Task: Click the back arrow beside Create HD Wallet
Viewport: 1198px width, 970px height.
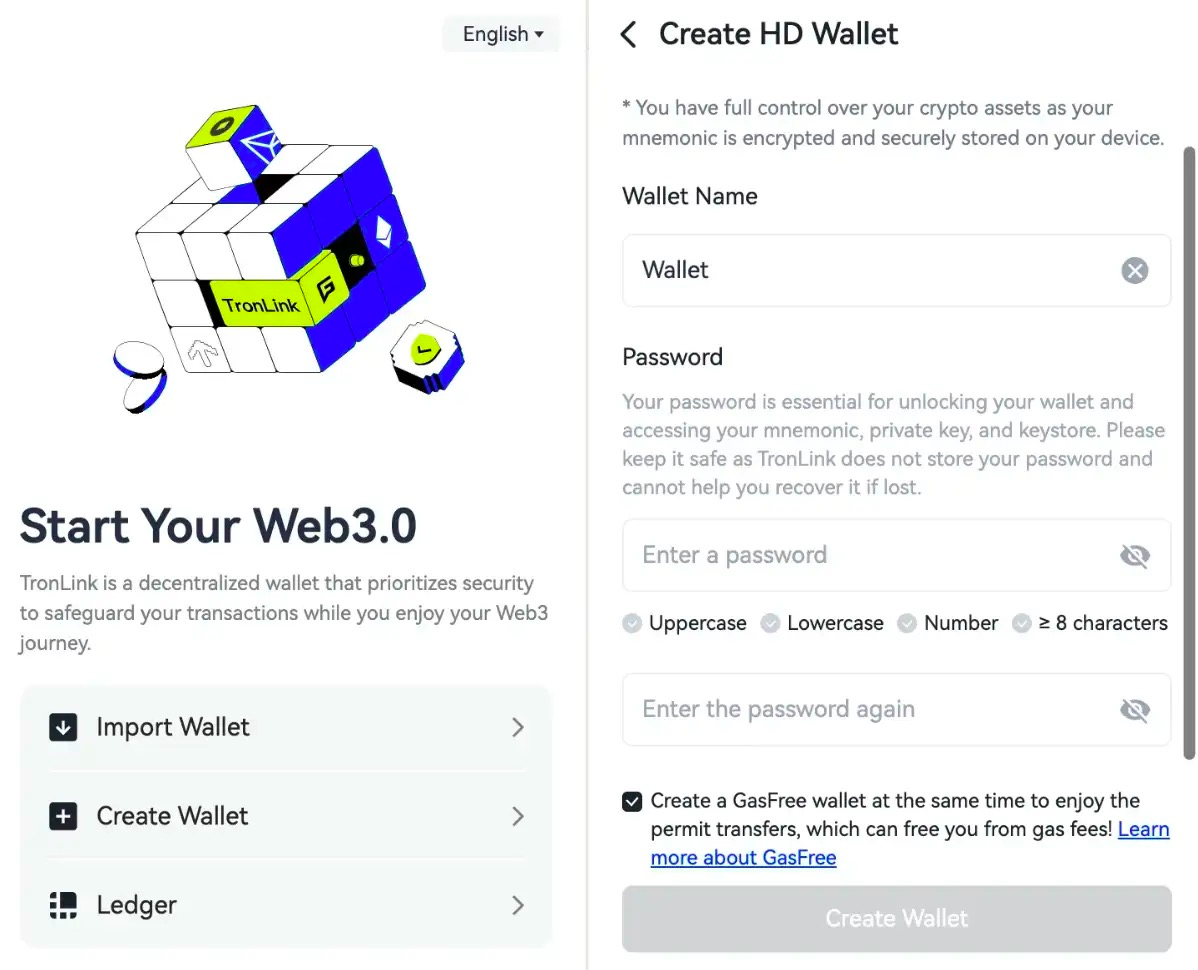Action: point(629,35)
